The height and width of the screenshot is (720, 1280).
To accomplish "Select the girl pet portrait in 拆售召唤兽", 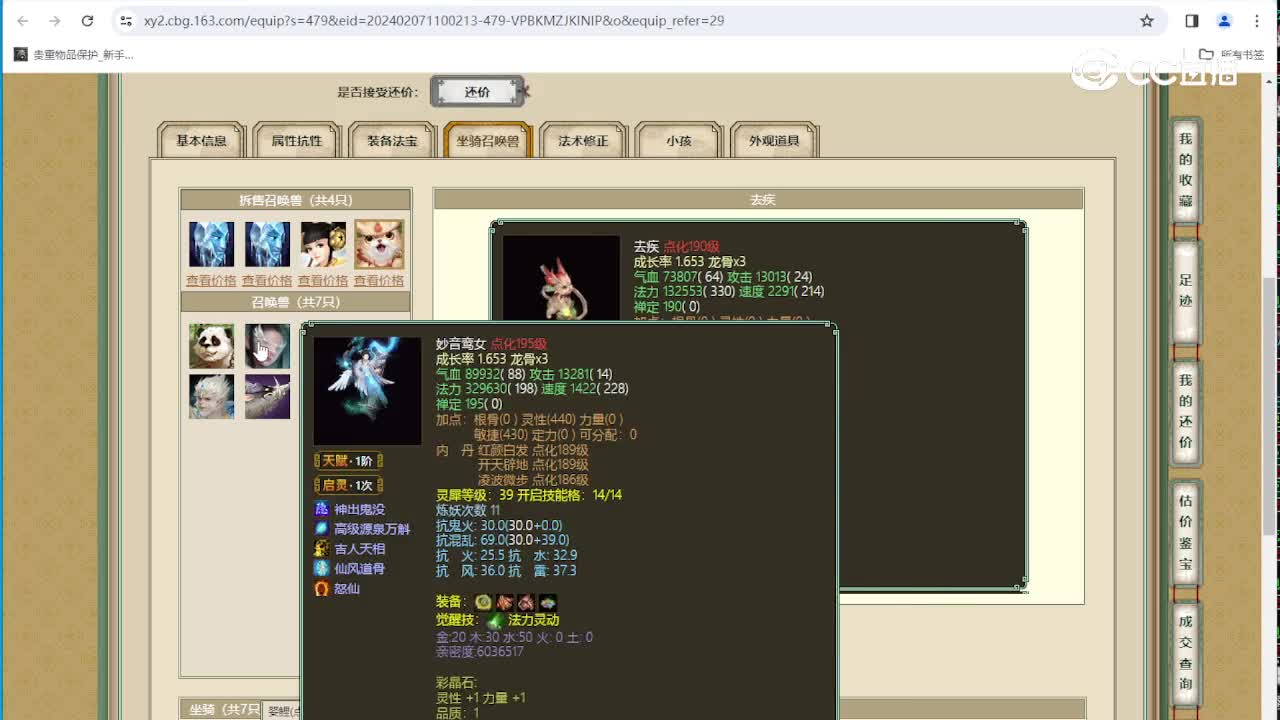I will [x=323, y=245].
